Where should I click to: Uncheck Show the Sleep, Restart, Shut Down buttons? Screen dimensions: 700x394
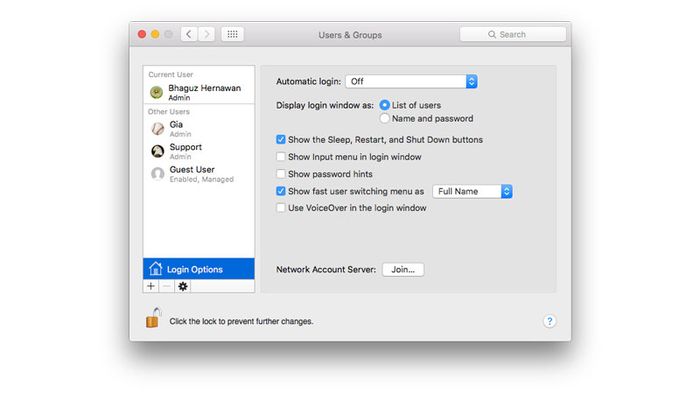point(280,140)
